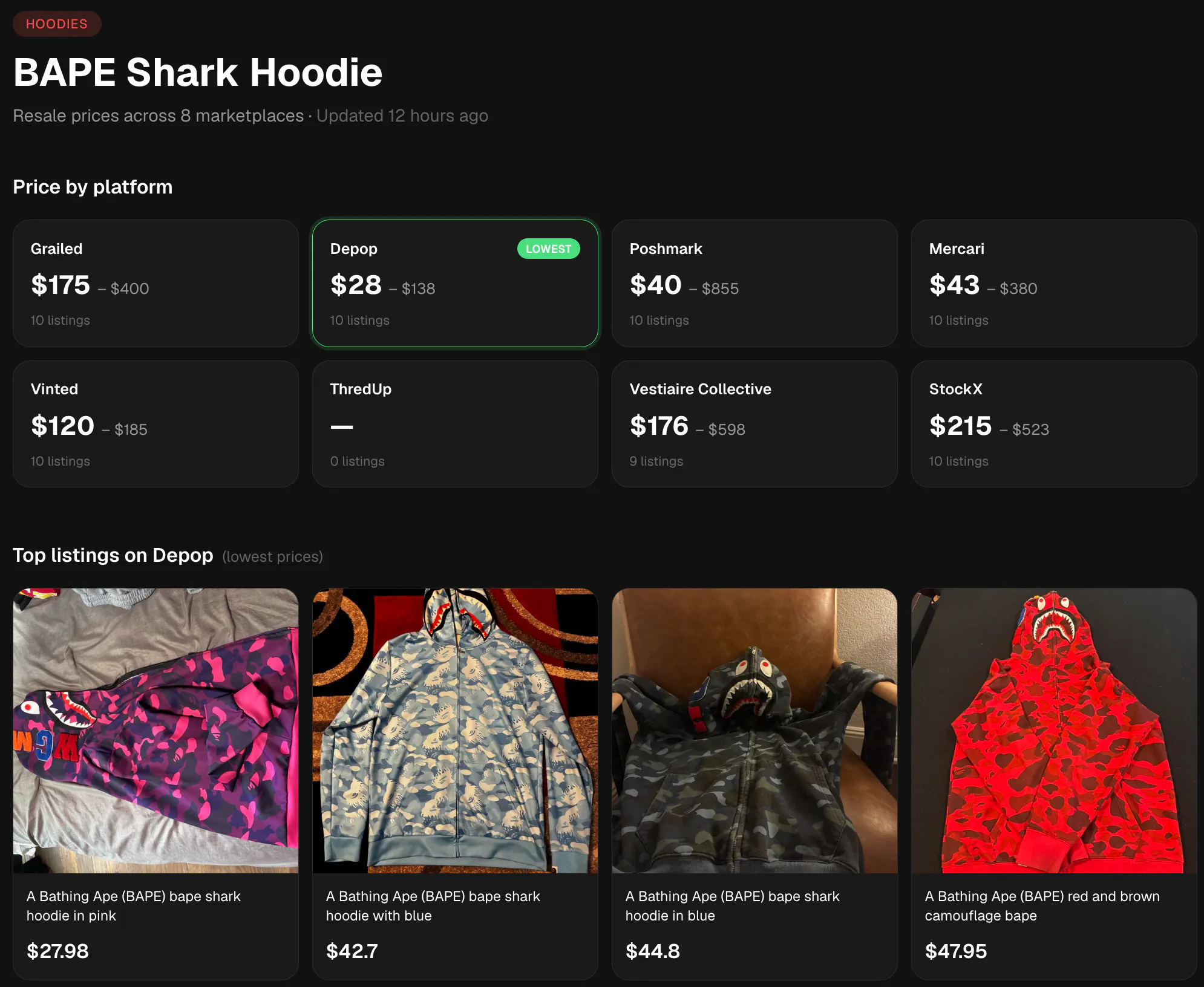This screenshot has height=987, width=1204.
Task: Click the BAPE Shark Hoodie page heading
Action: pos(198,73)
